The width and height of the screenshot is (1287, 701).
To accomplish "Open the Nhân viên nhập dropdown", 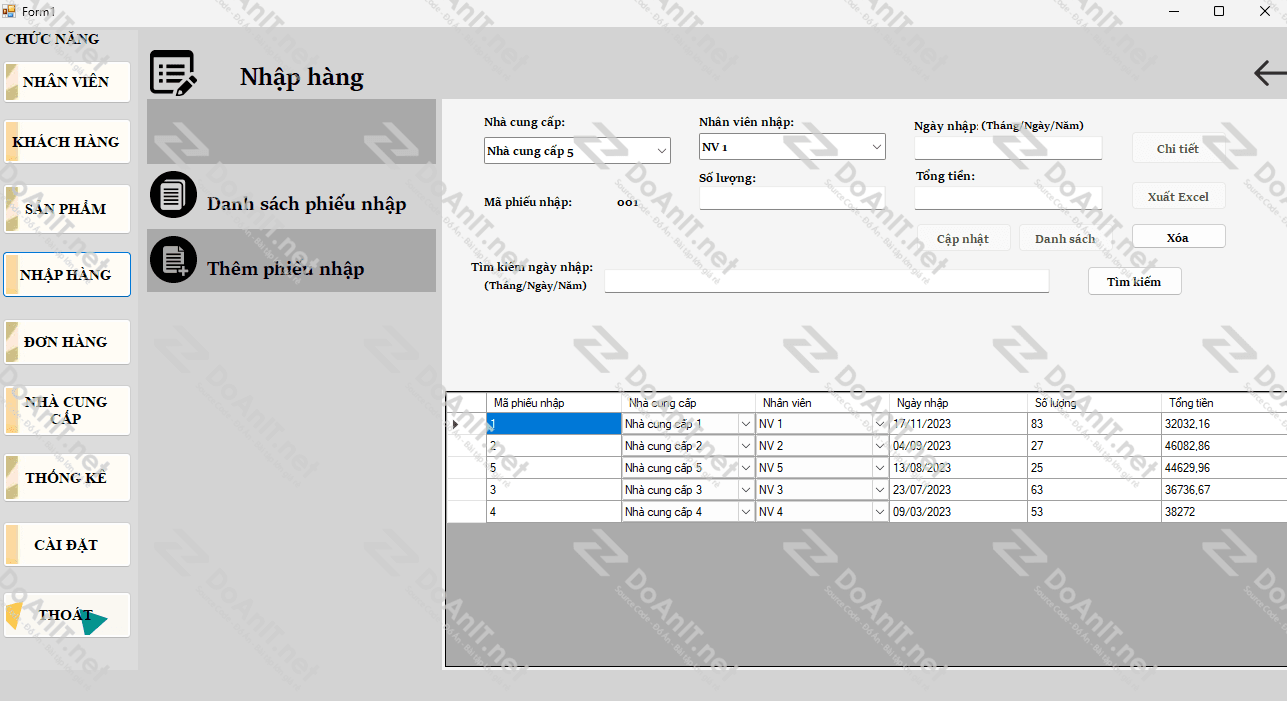I will point(876,147).
